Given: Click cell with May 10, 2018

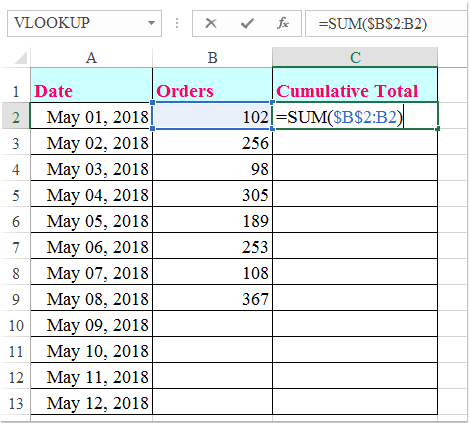Looking at the screenshot, I should pos(91,350).
